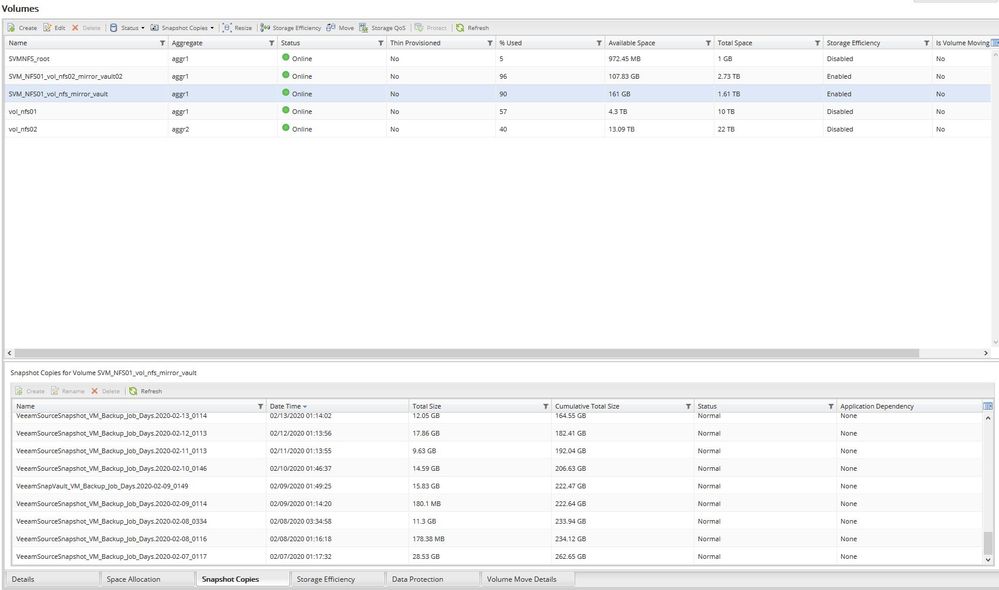
Task: Expand the Snapshot Copies toolbar dropdown
Action: click(183, 28)
